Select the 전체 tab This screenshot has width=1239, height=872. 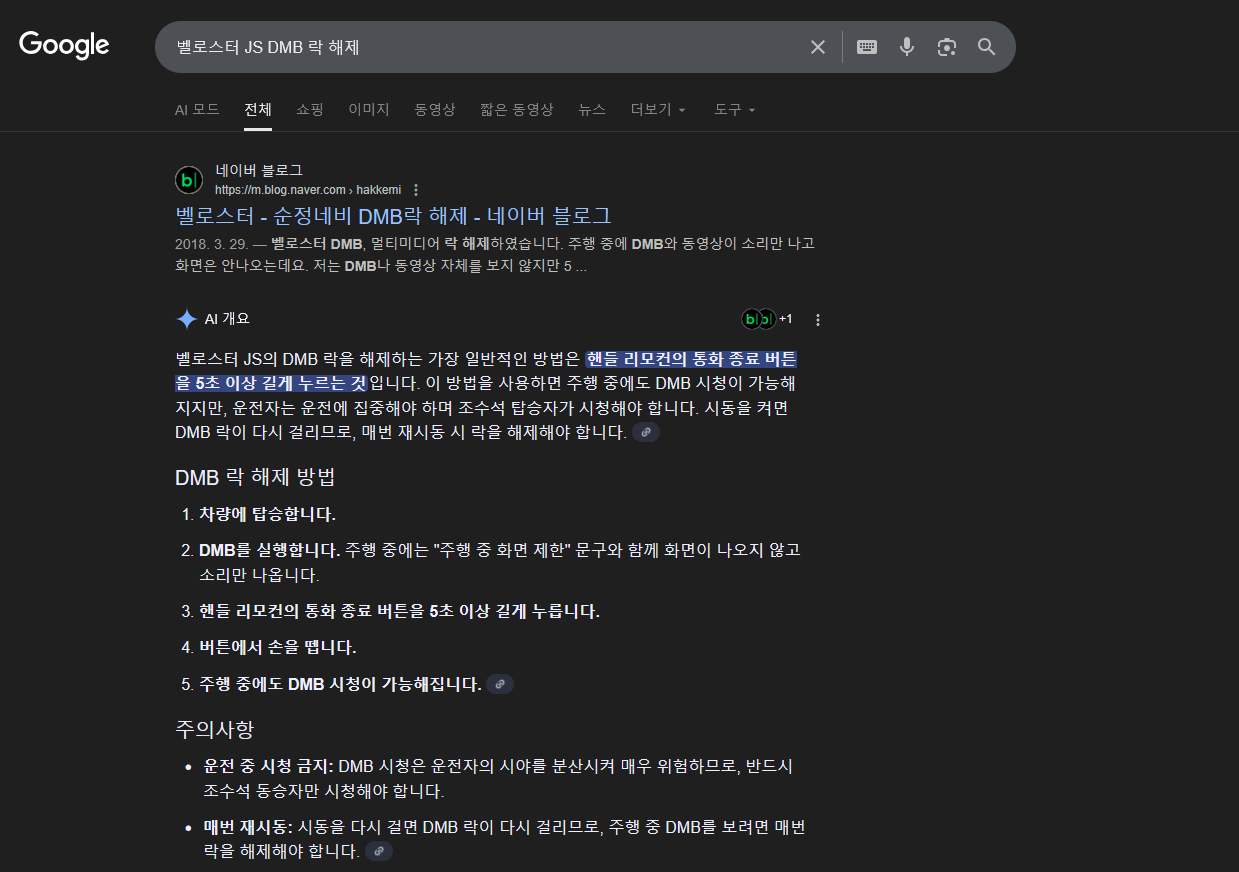(258, 109)
